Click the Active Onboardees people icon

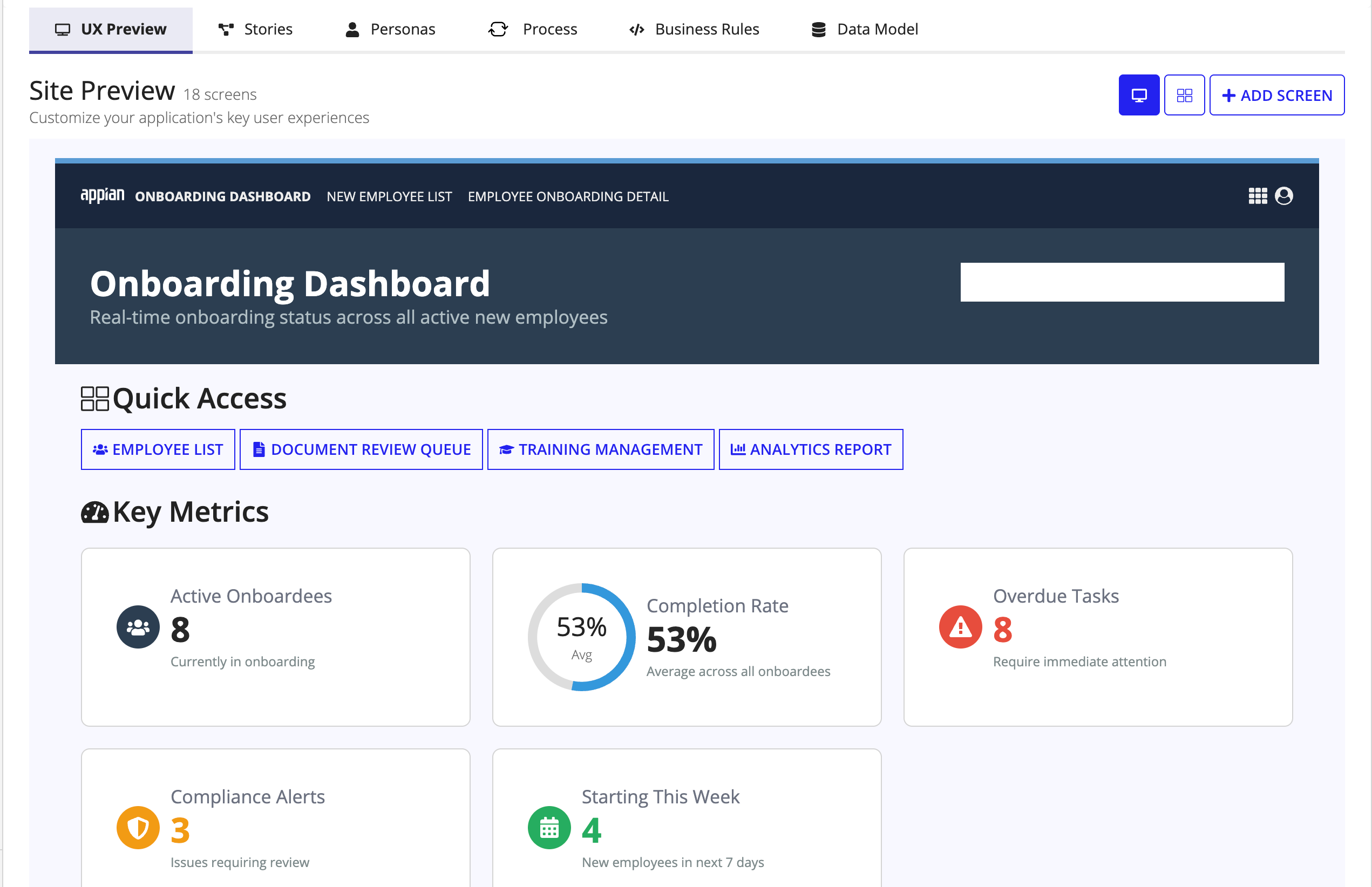(x=138, y=626)
